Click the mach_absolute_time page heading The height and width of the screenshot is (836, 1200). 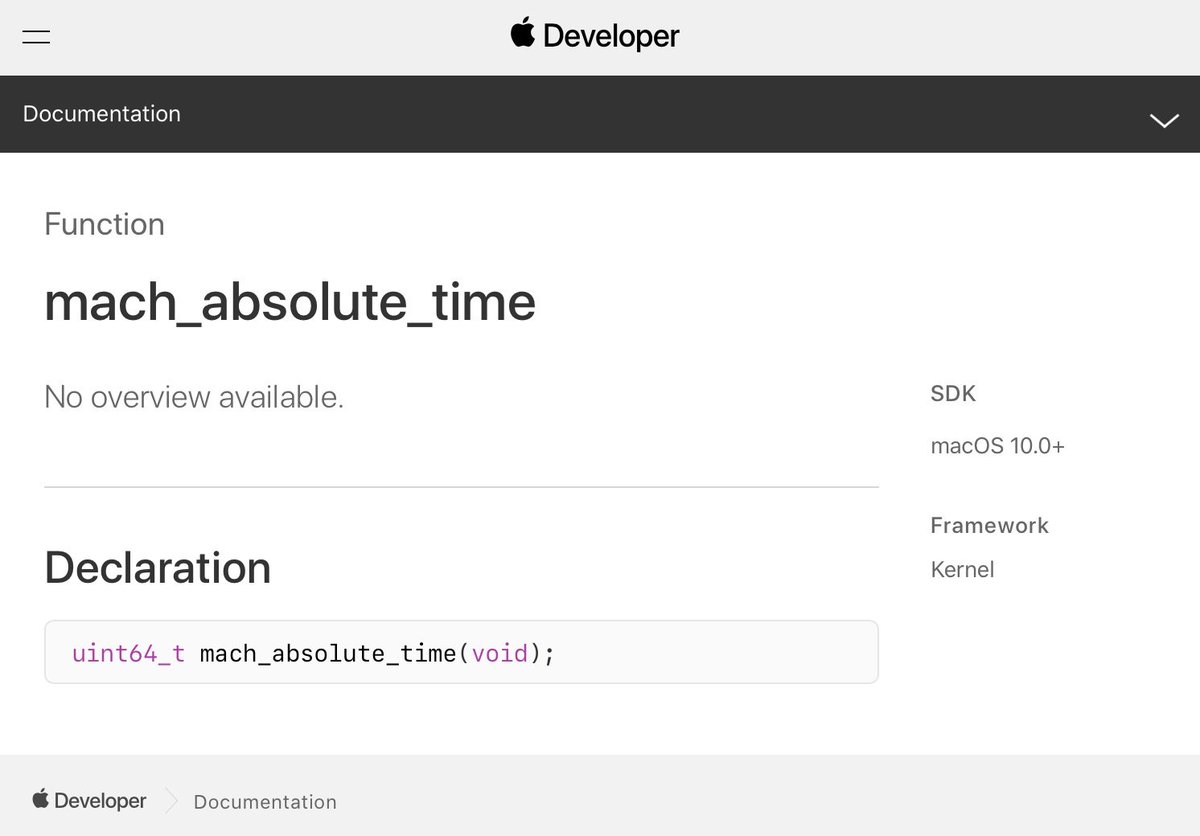tap(290, 302)
